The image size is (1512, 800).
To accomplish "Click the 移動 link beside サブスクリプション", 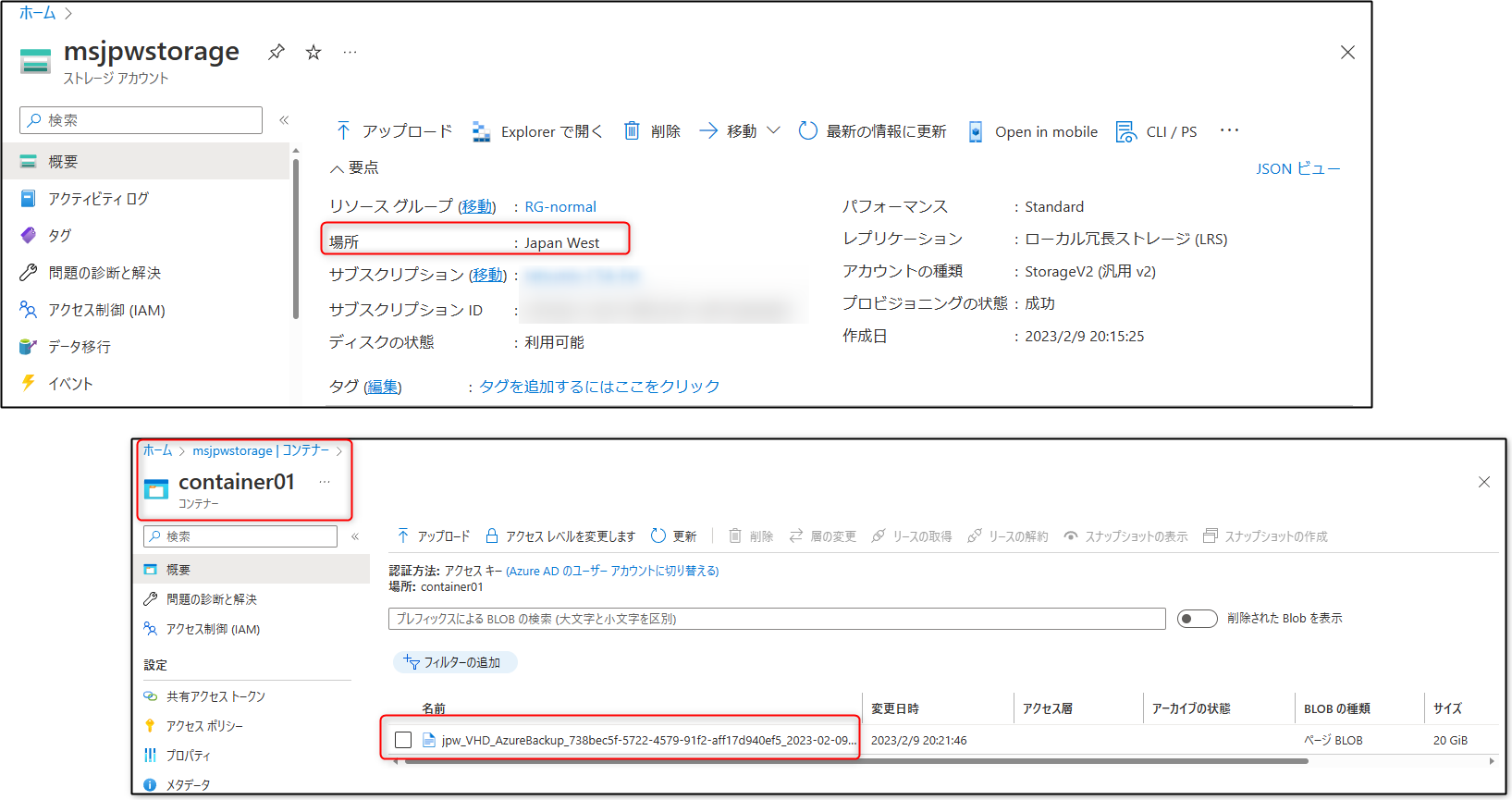I will pyautogui.click(x=488, y=275).
